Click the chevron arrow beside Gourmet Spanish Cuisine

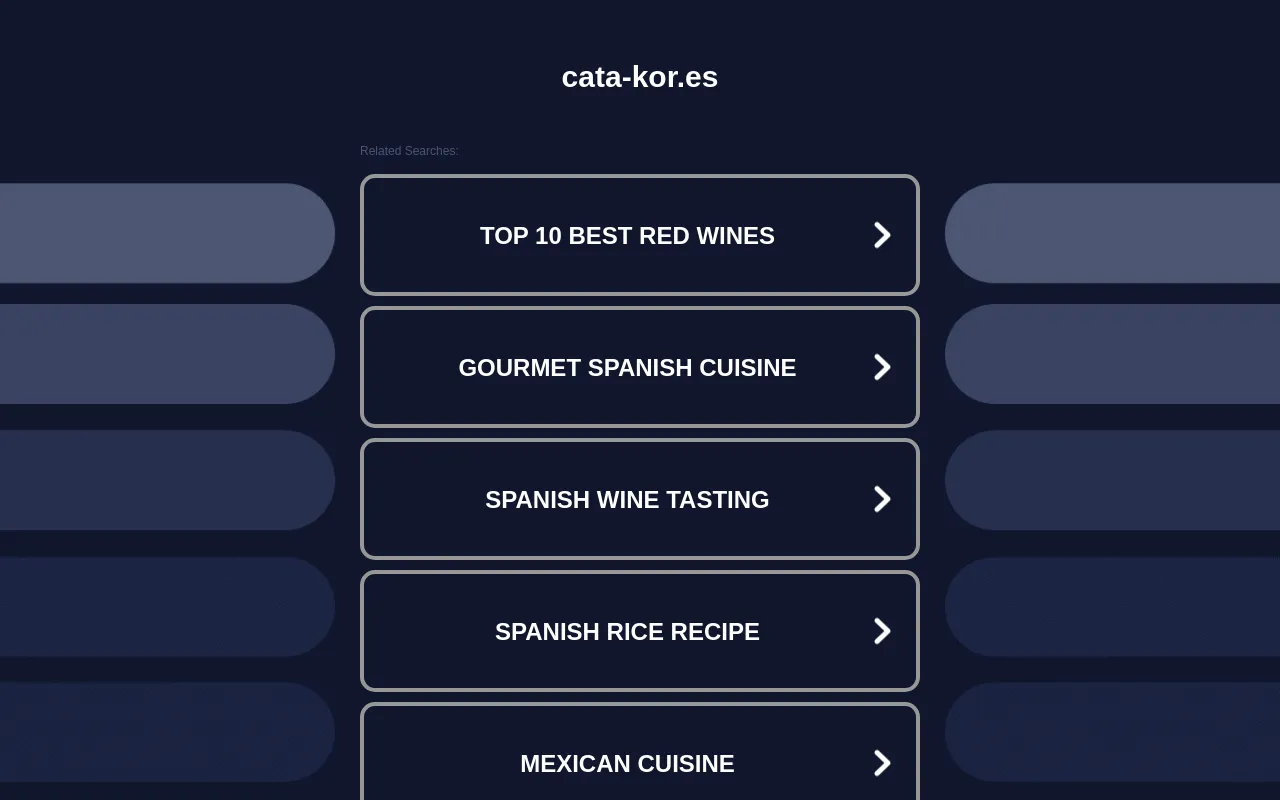pyautogui.click(x=881, y=367)
